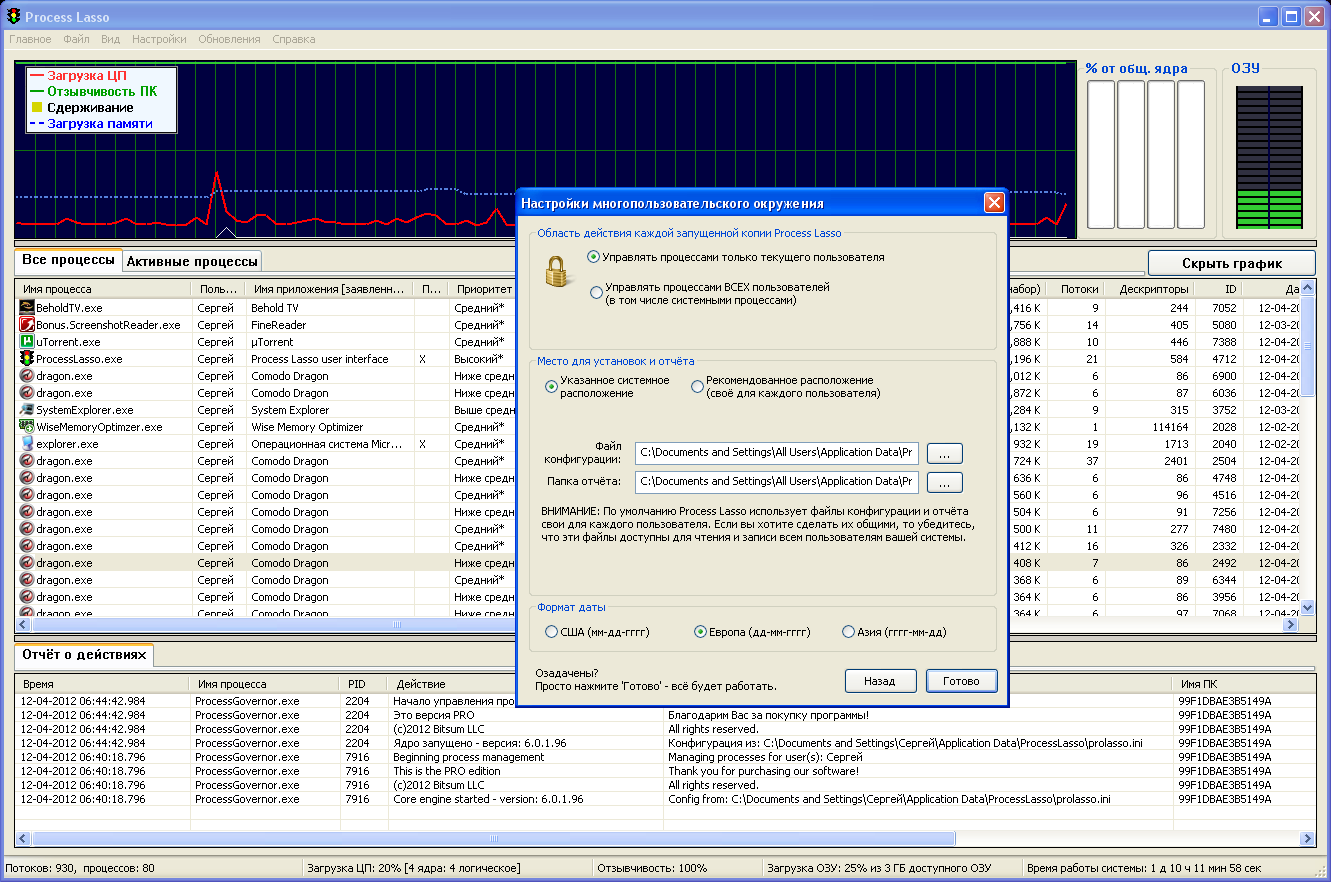The height and width of the screenshot is (882, 1331).
Task: Sort by the 'Имя приложения' column header
Action: click(x=329, y=289)
